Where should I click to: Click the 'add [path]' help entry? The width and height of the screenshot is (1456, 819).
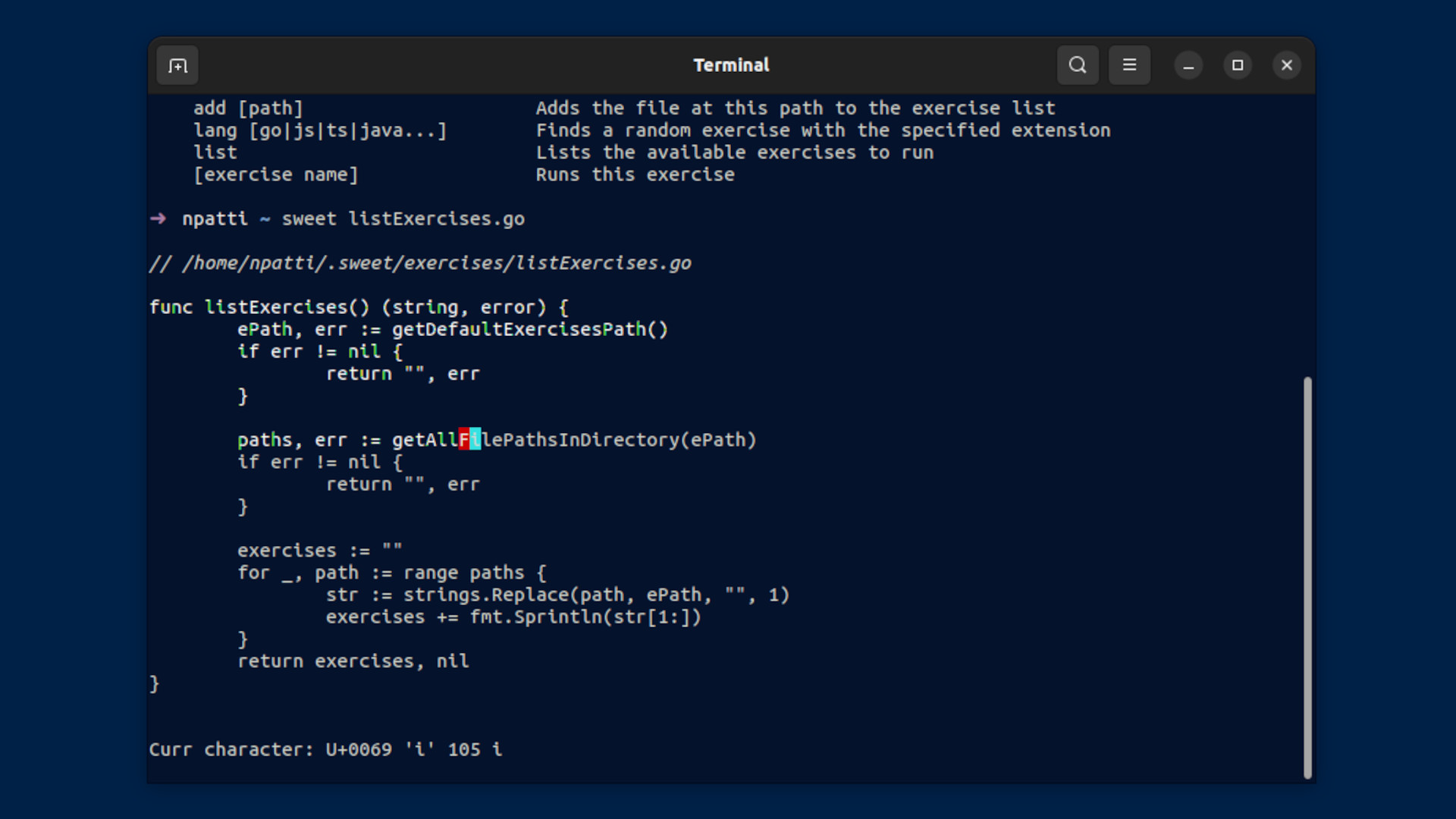coord(248,108)
